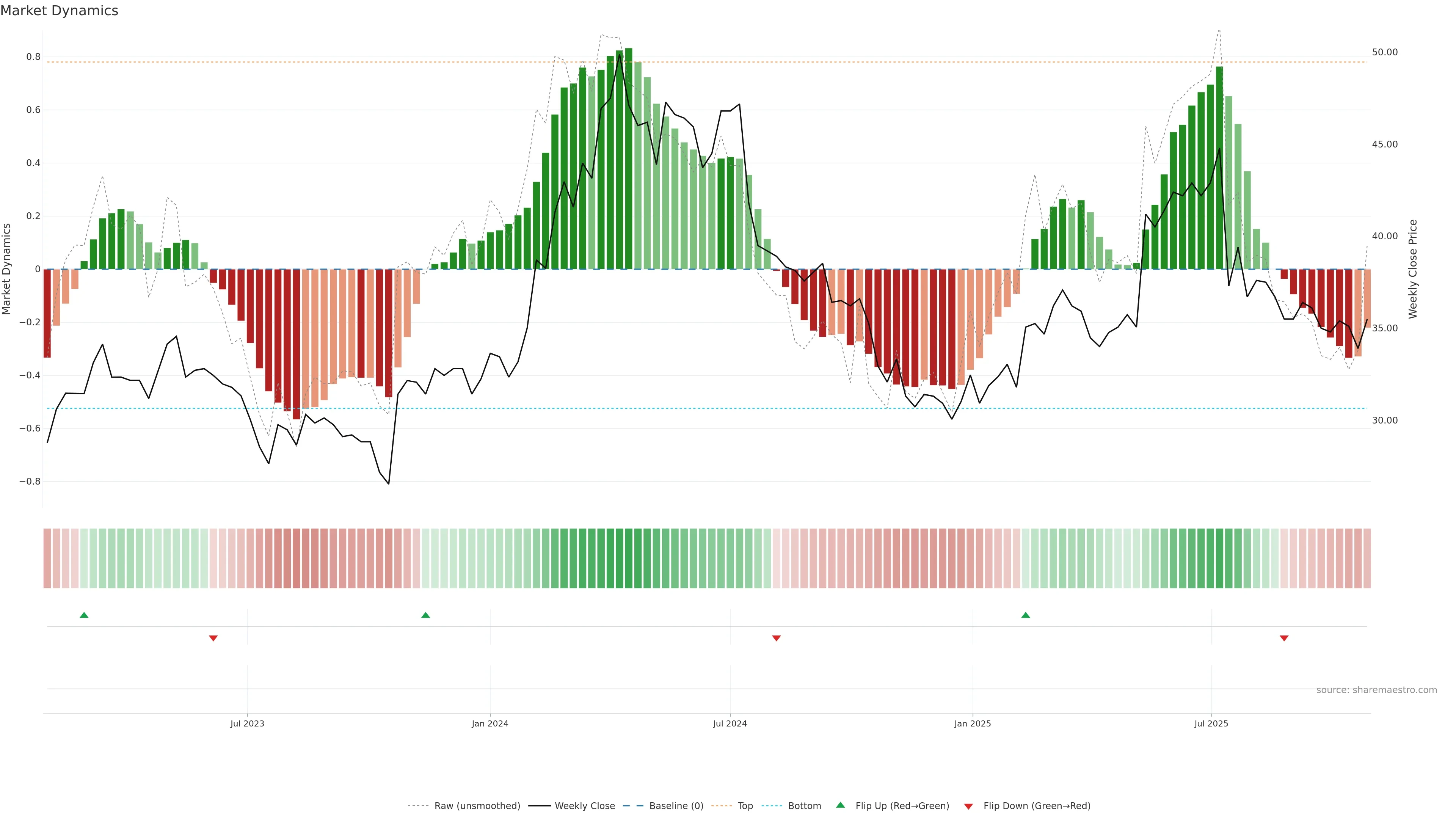This screenshot has width=1456, height=819.
Task: Click the red Flip Down legend triangle
Action: (x=968, y=806)
